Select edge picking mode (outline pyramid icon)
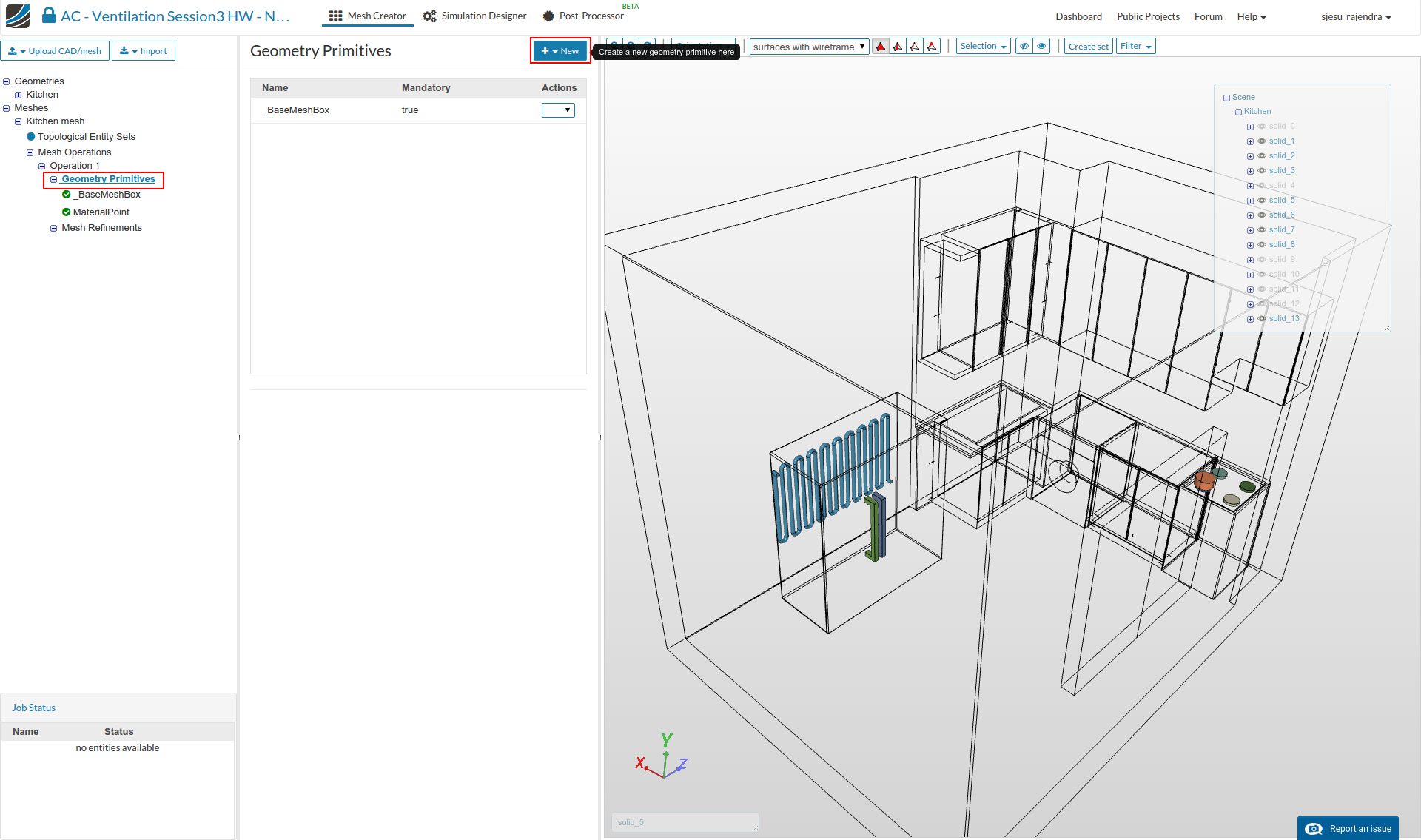 click(915, 47)
